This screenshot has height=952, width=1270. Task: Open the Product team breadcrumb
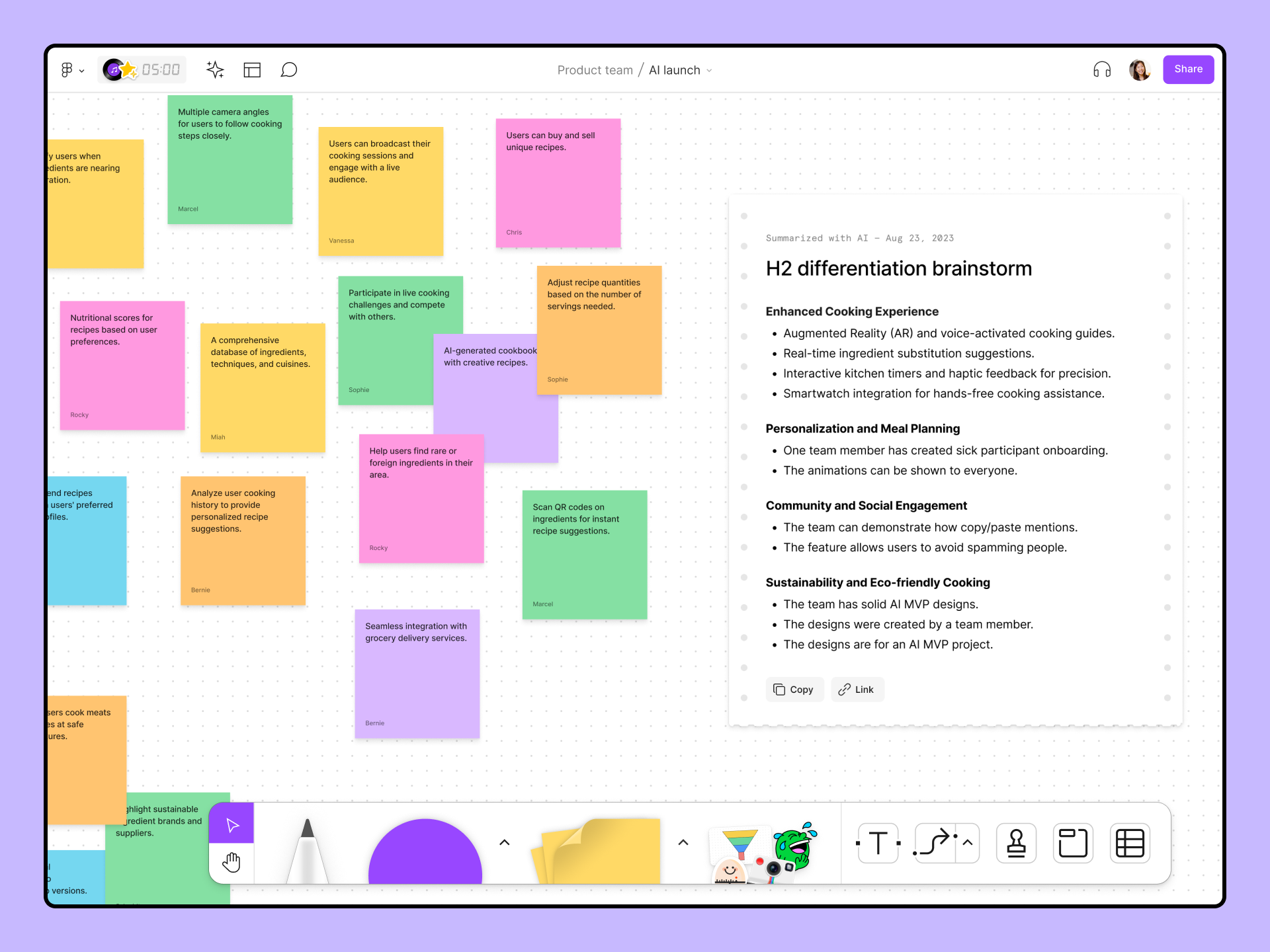tap(595, 69)
